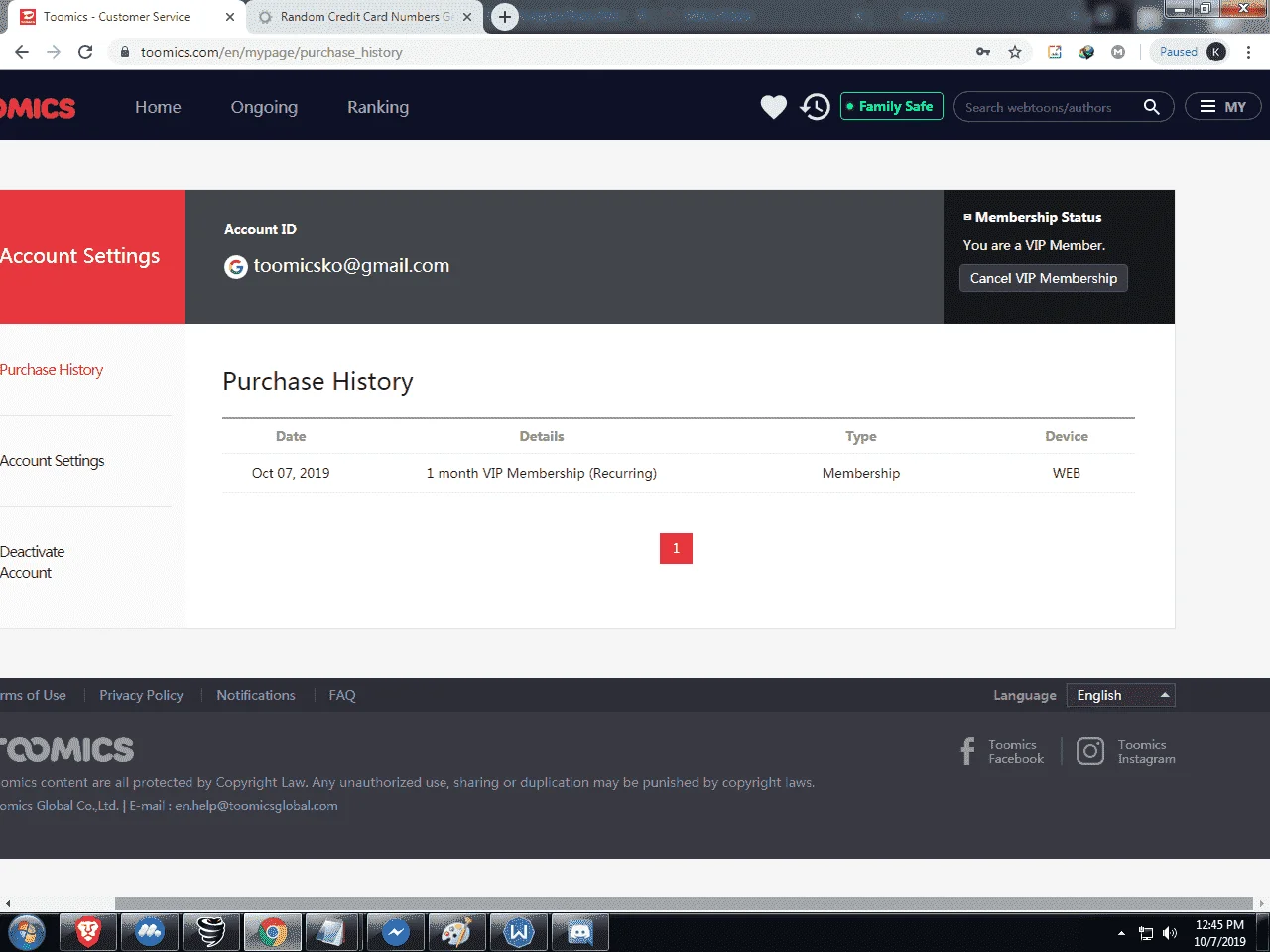Click the search magnifier icon

[x=1151, y=107]
